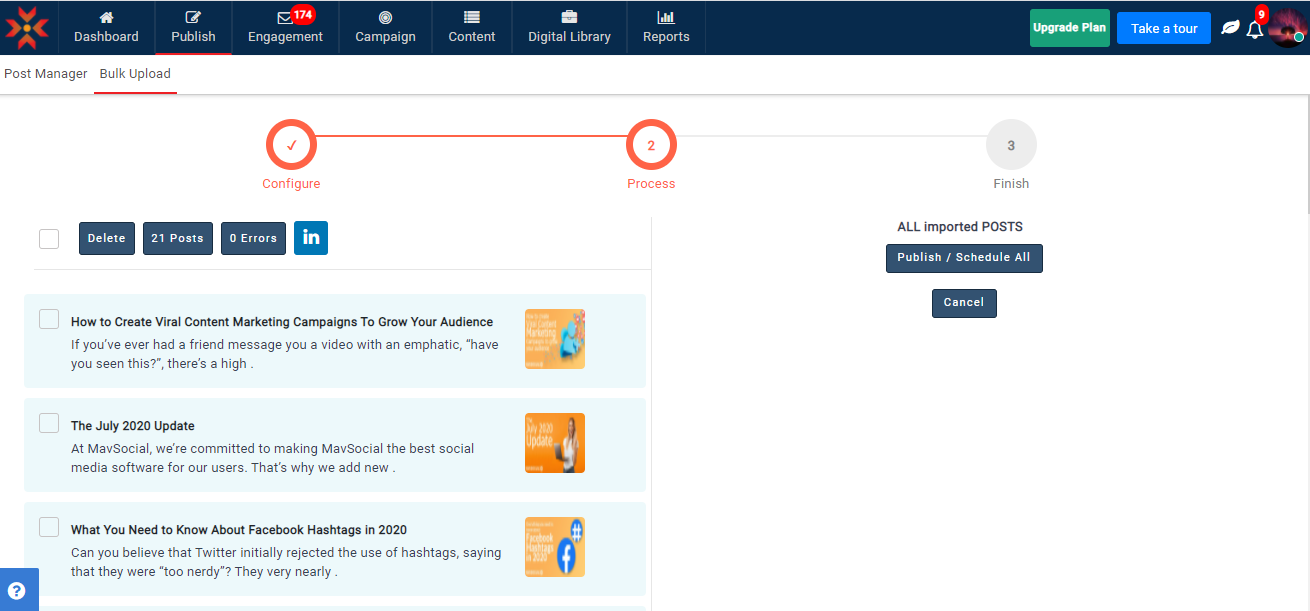Image resolution: width=1310 pixels, height=611 pixels.
Task: Tick the Facebook Hashtags post checkbox
Action: (x=49, y=527)
